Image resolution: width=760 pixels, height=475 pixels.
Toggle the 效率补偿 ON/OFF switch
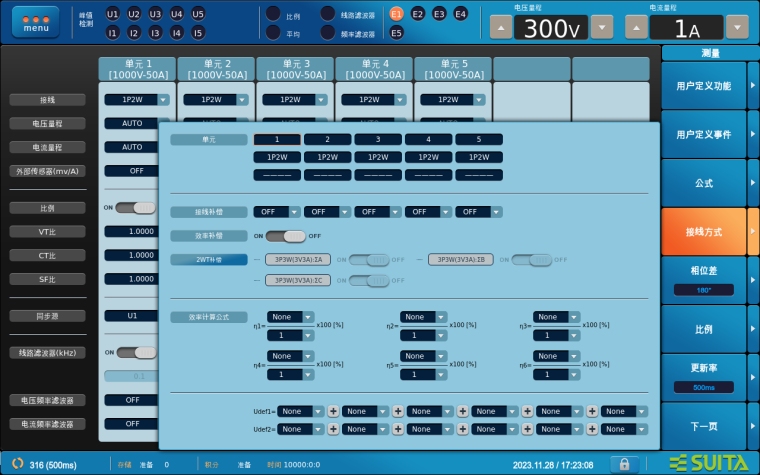coord(285,236)
